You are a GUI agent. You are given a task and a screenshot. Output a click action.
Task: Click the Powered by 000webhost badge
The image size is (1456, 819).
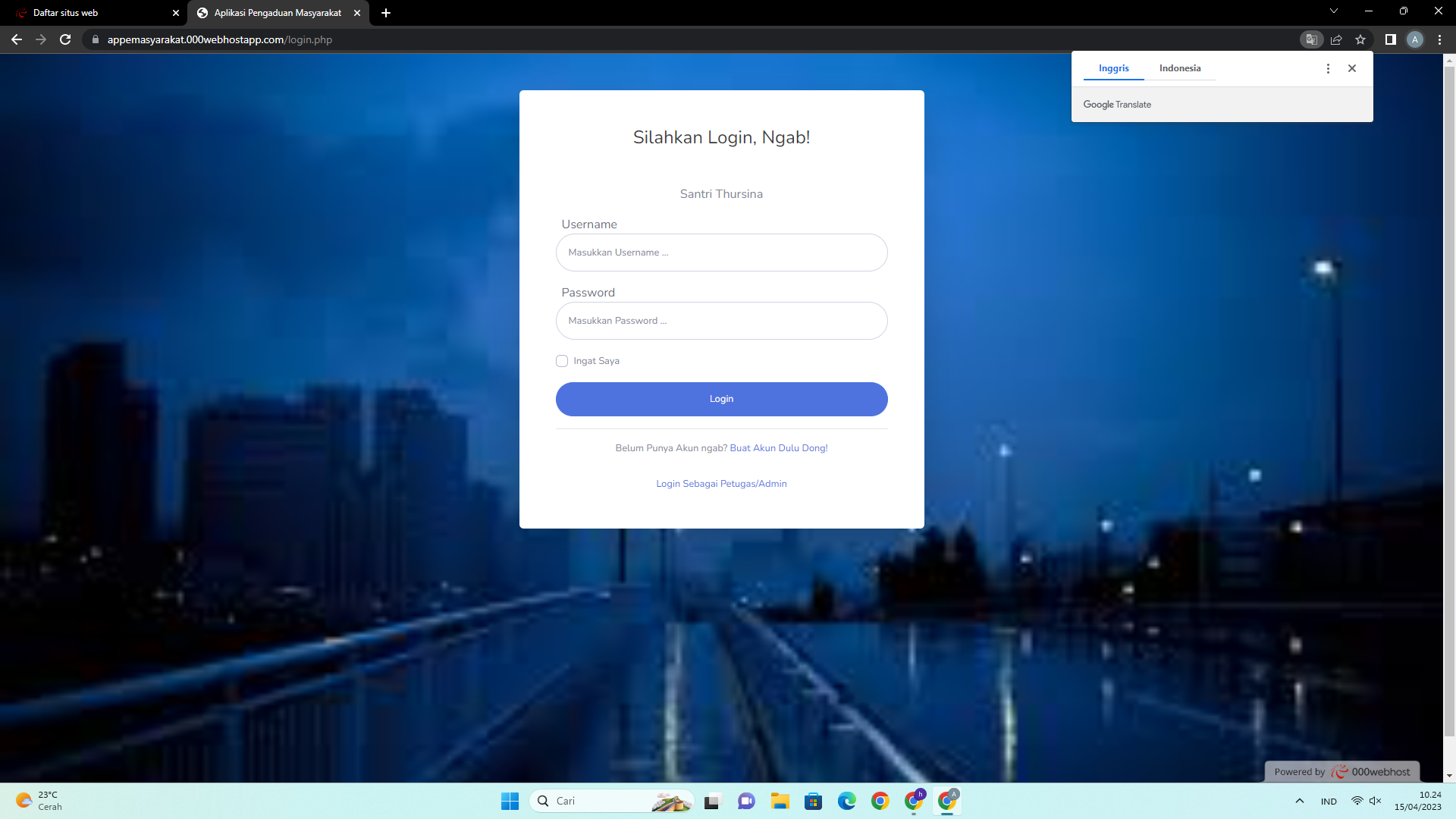coord(1342,771)
